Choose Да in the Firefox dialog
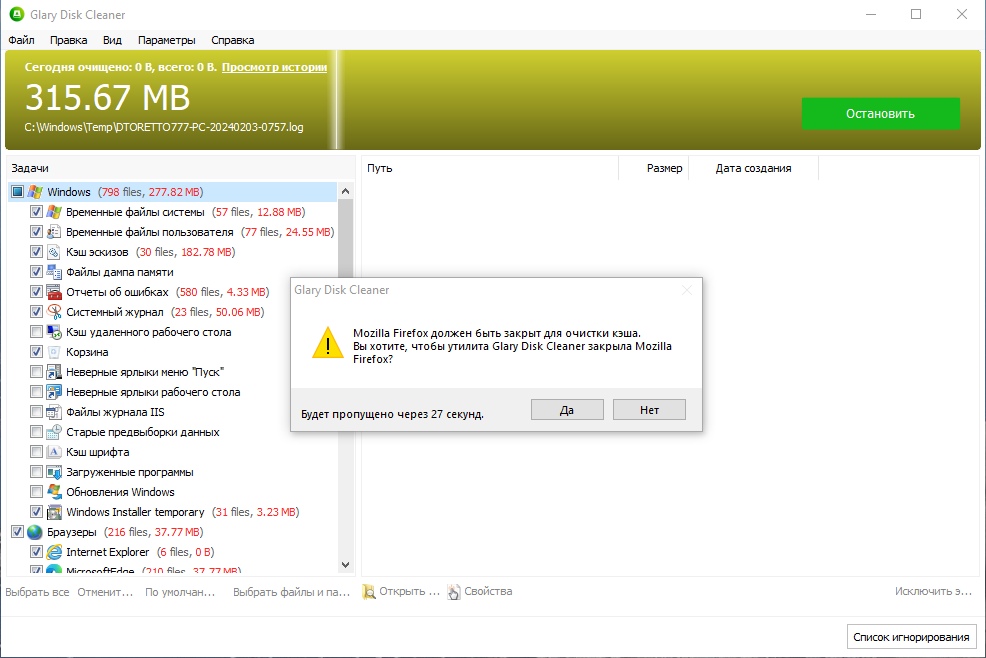This screenshot has width=986, height=658. pyautogui.click(x=566, y=409)
